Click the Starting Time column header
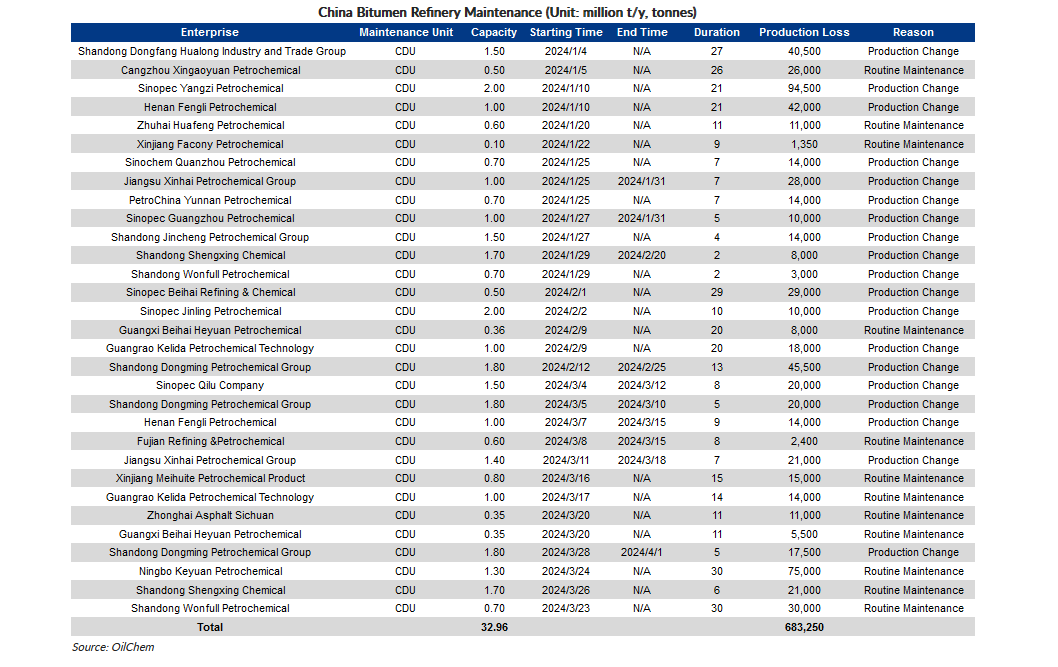Image resolution: width=1058 pixels, height=667 pixels. 566,32
